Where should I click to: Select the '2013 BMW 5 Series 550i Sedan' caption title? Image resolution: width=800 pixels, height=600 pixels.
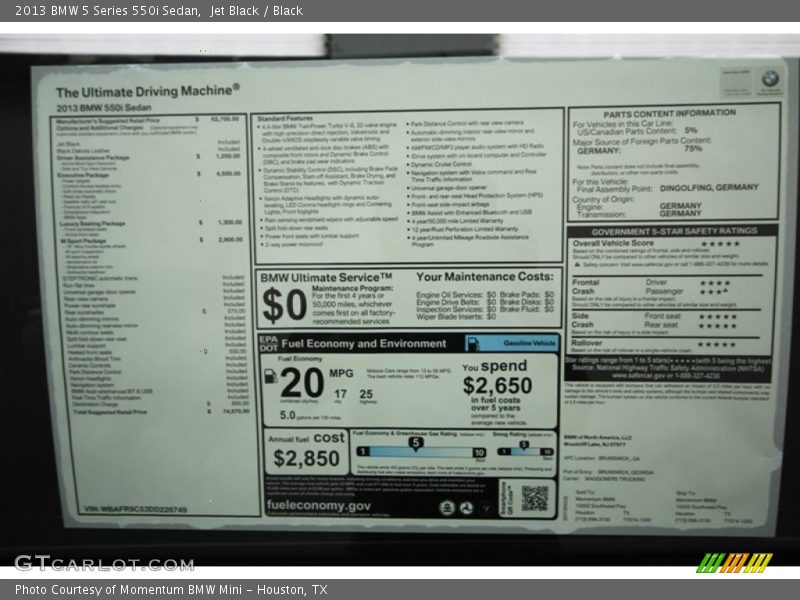point(107,11)
